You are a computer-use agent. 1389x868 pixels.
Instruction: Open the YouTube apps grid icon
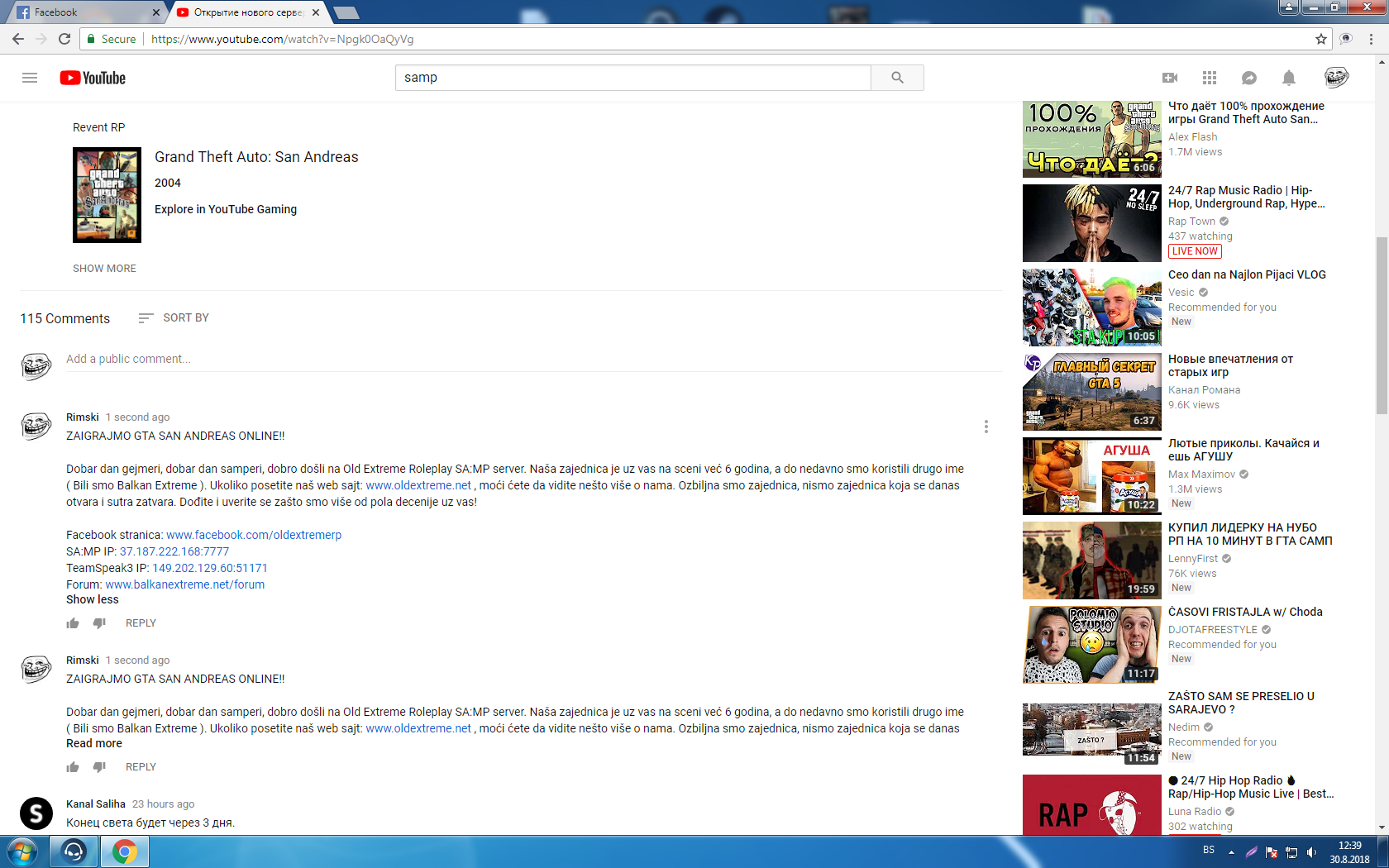pos(1210,78)
